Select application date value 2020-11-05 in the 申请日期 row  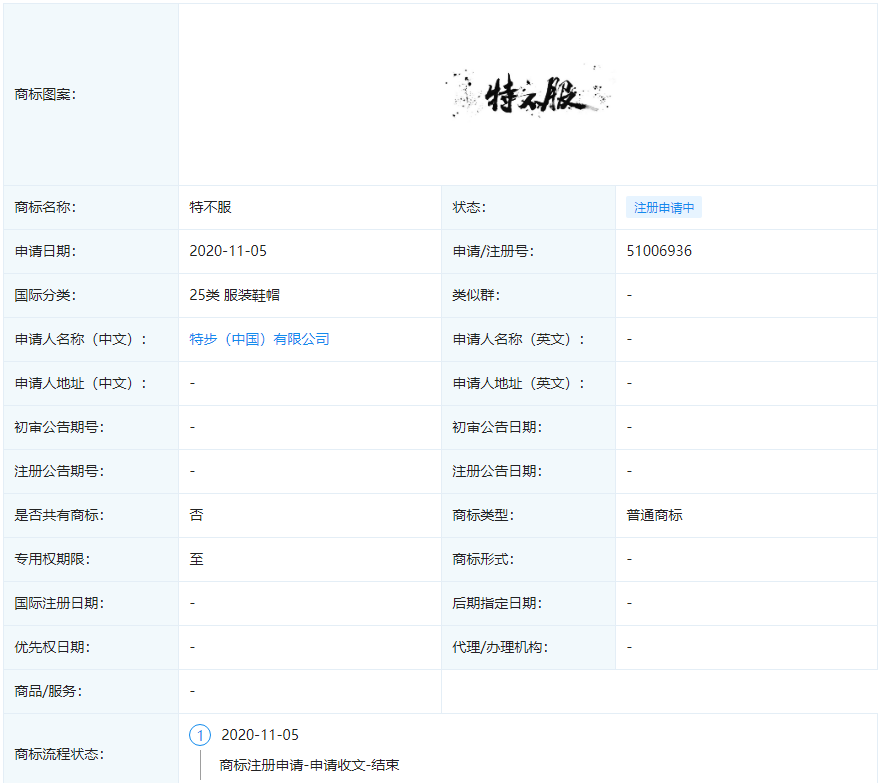click(228, 251)
